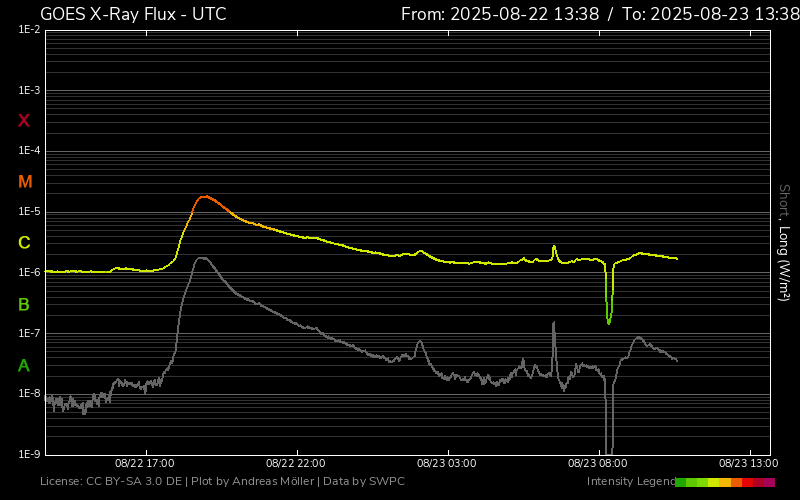Viewport: 800px width, 500px height.
Task: Click the '08/23 03:00' time axis label
Action: (x=447, y=463)
